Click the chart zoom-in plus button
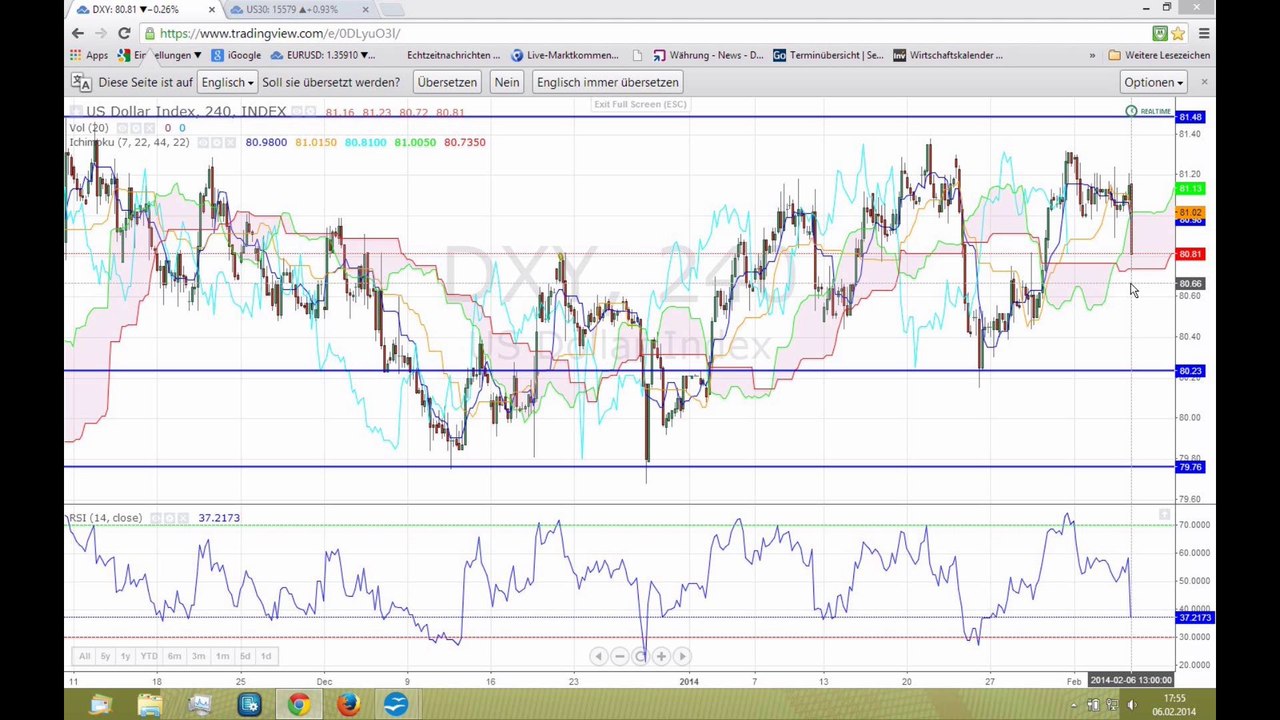 (661, 656)
